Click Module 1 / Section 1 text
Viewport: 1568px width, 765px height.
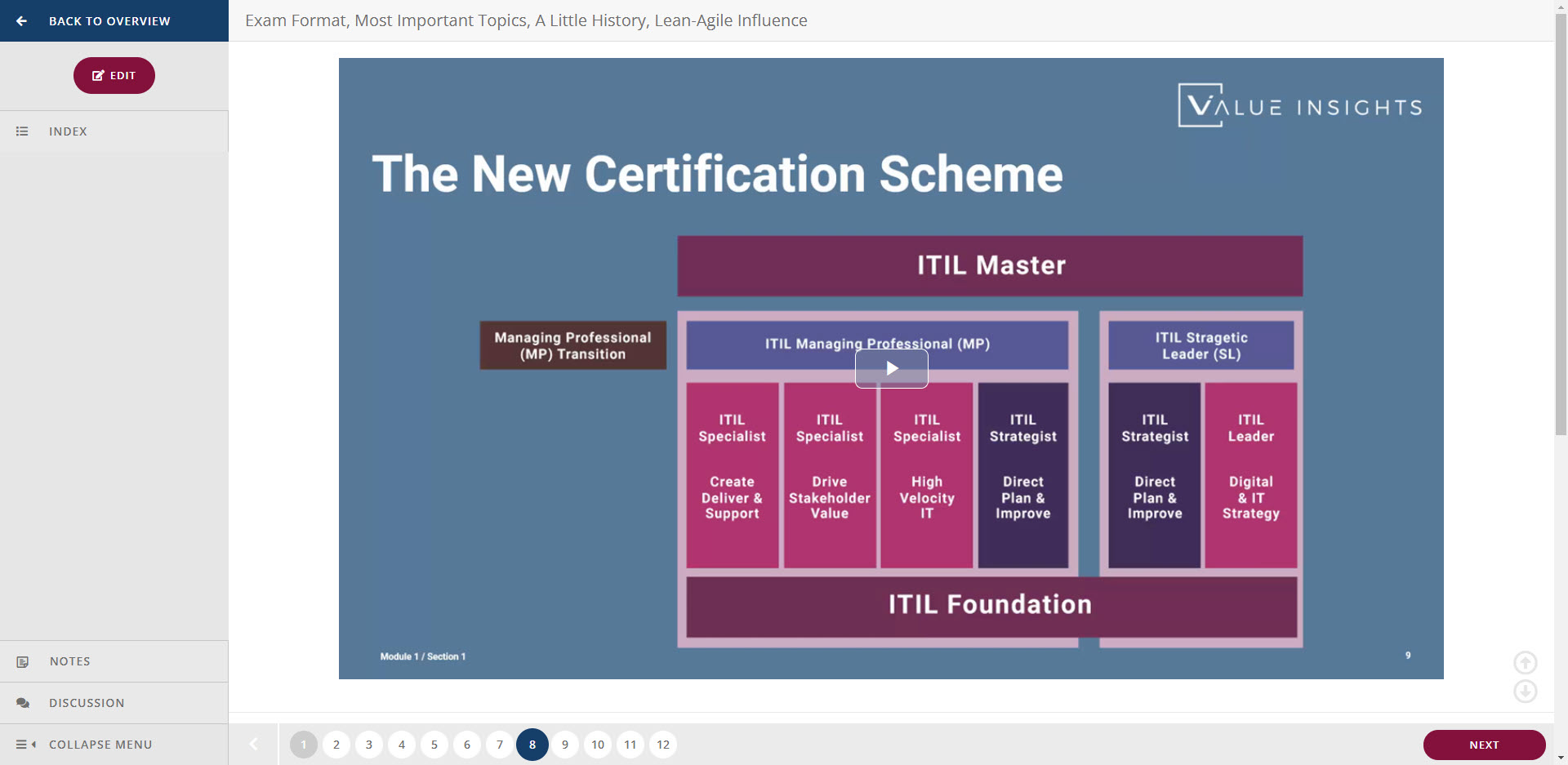click(x=422, y=656)
